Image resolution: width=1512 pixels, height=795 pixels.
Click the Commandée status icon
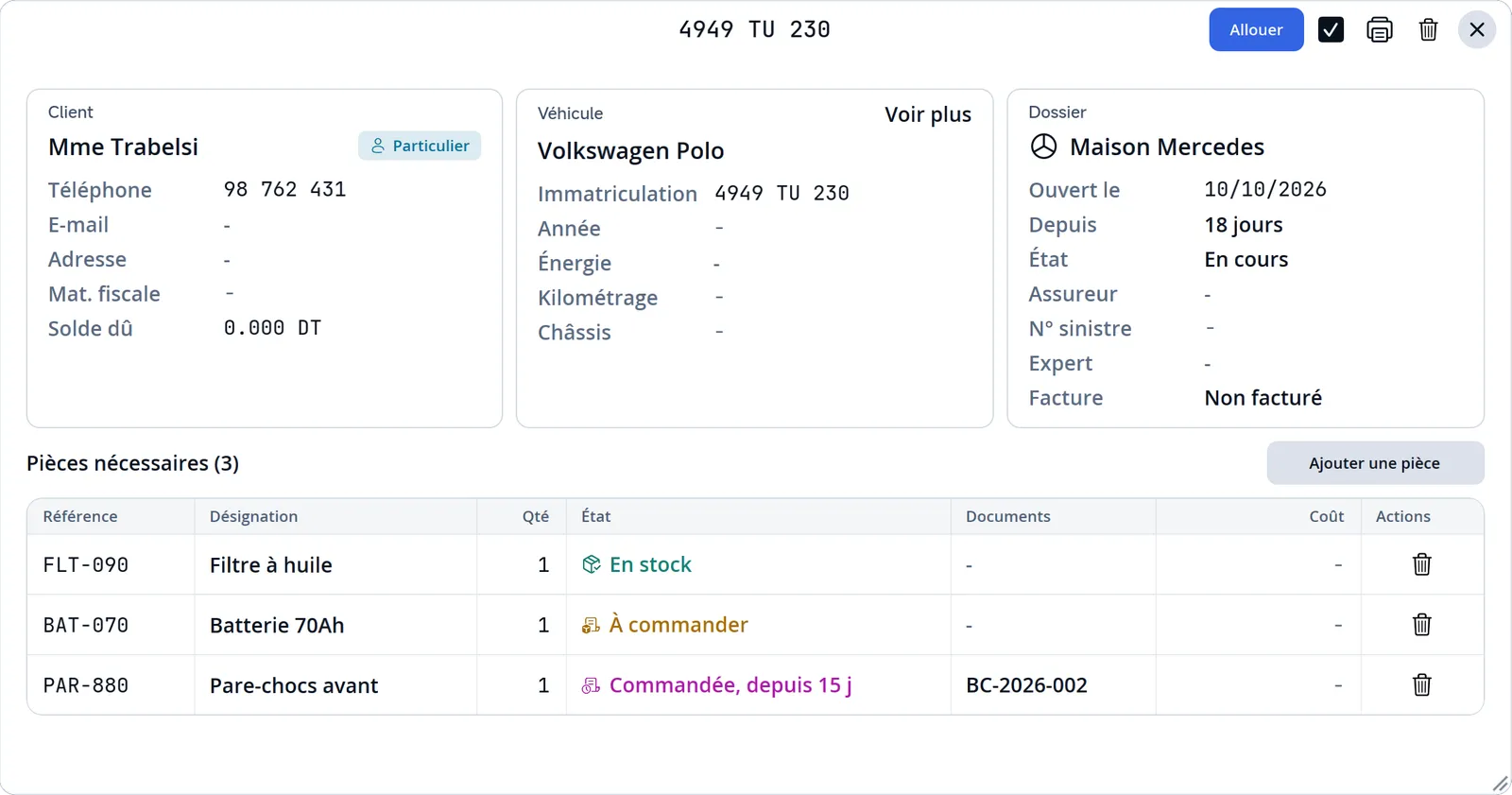point(591,685)
